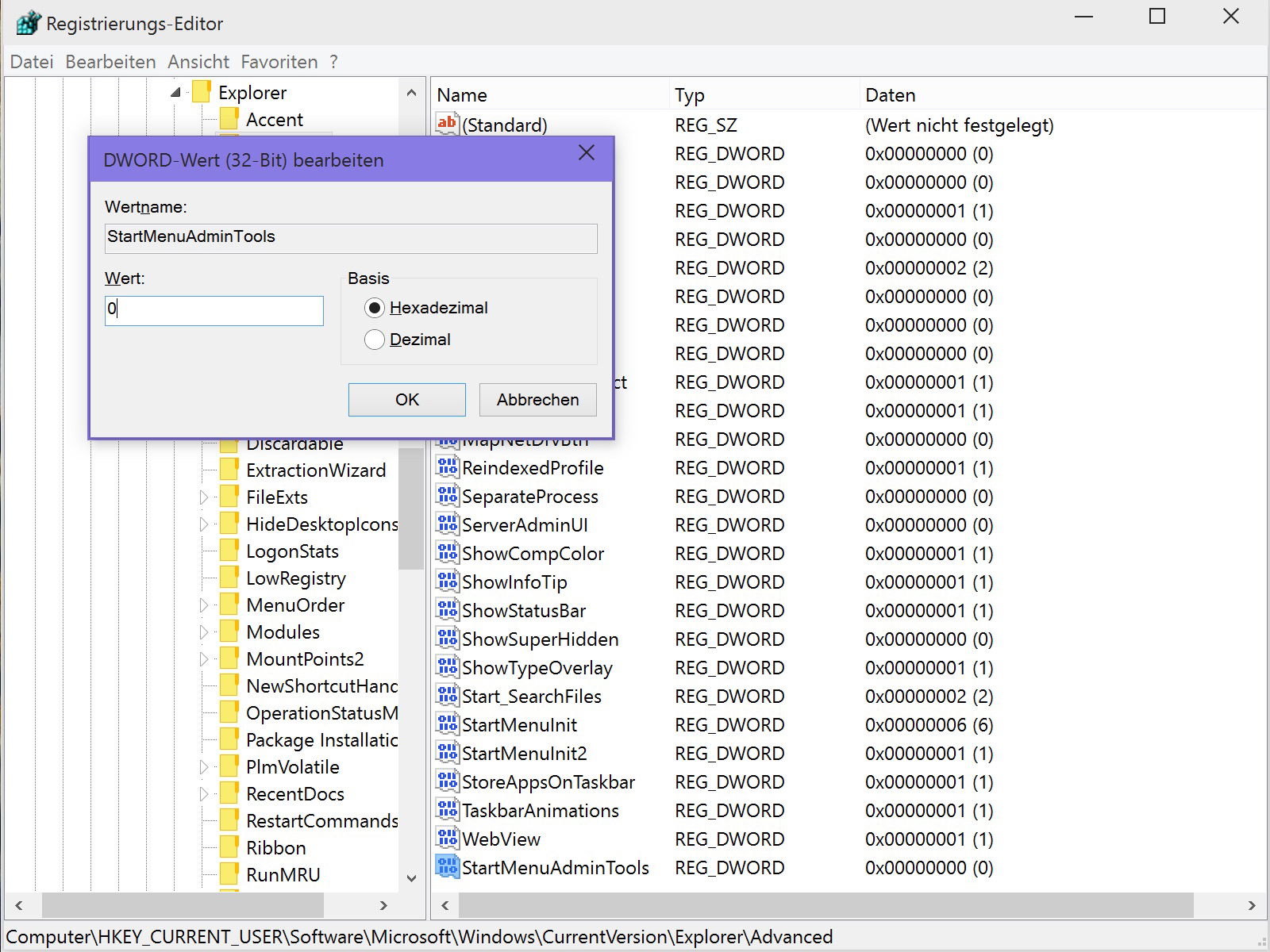Screen dimensions: 1270x952
Task: Click the SeparateProcess DWORD icon
Action: [448, 496]
